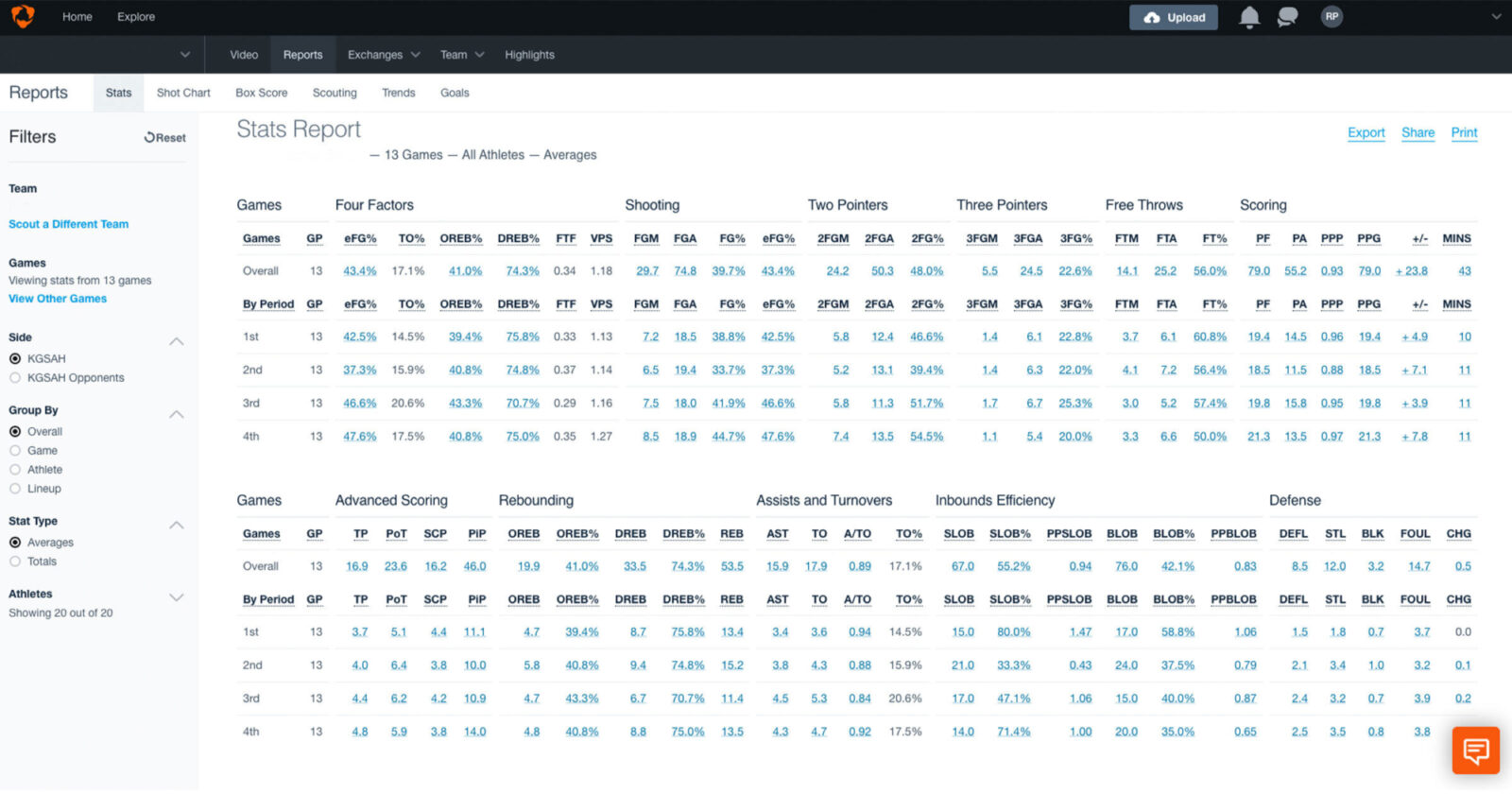Open the messages chat bubble icon

(1287, 17)
